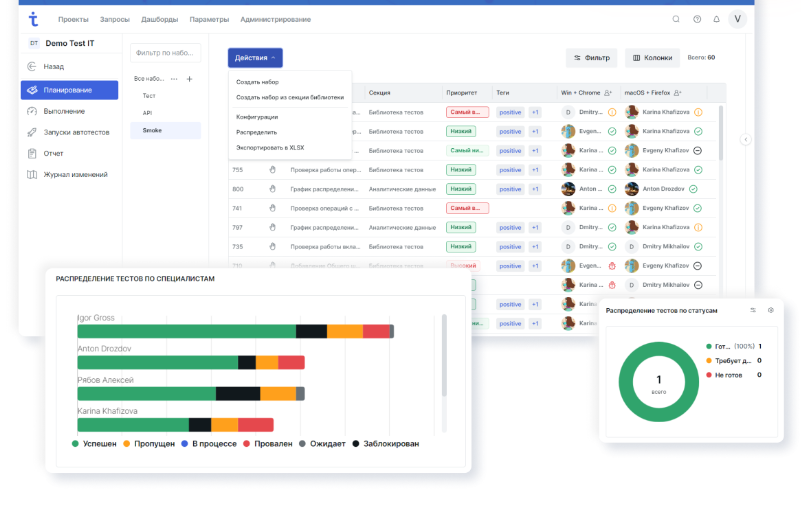Image resolution: width=801 pixels, height=518 pixels.
Task: Click the set filter input field
Action: pos(165,53)
